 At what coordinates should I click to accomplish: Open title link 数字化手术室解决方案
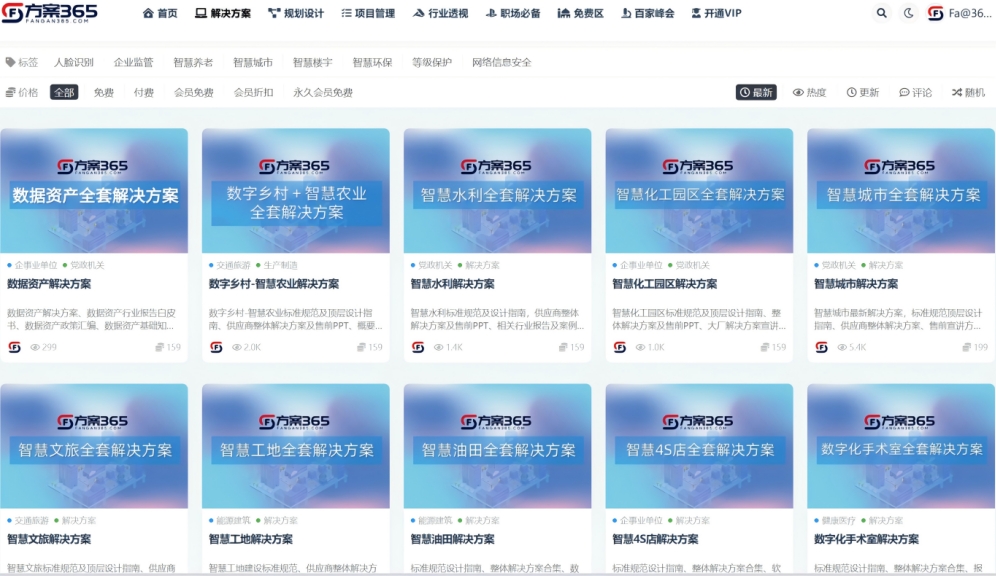click(x=866, y=539)
